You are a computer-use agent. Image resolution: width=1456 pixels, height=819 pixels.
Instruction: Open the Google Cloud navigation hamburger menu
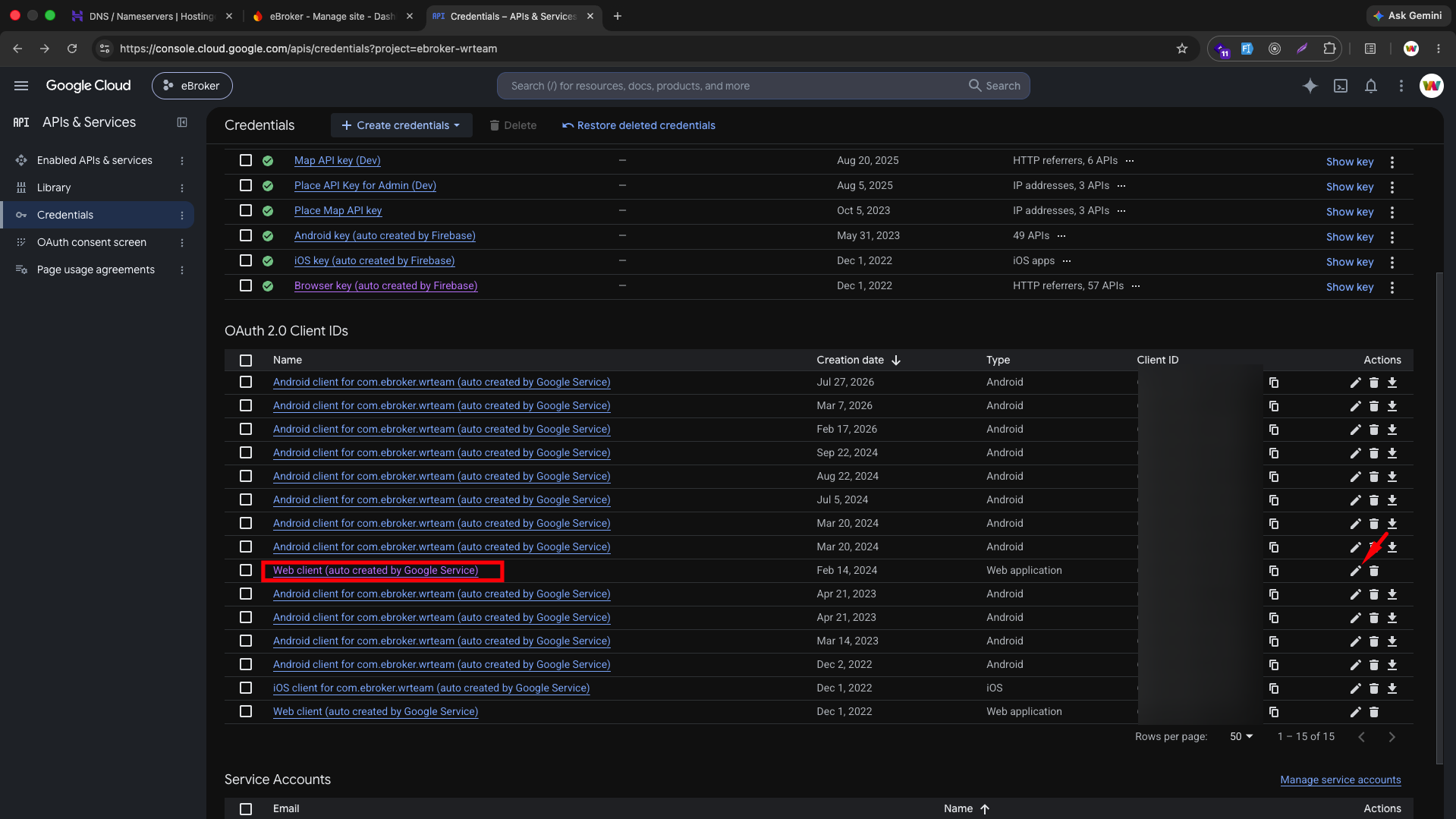point(21,86)
